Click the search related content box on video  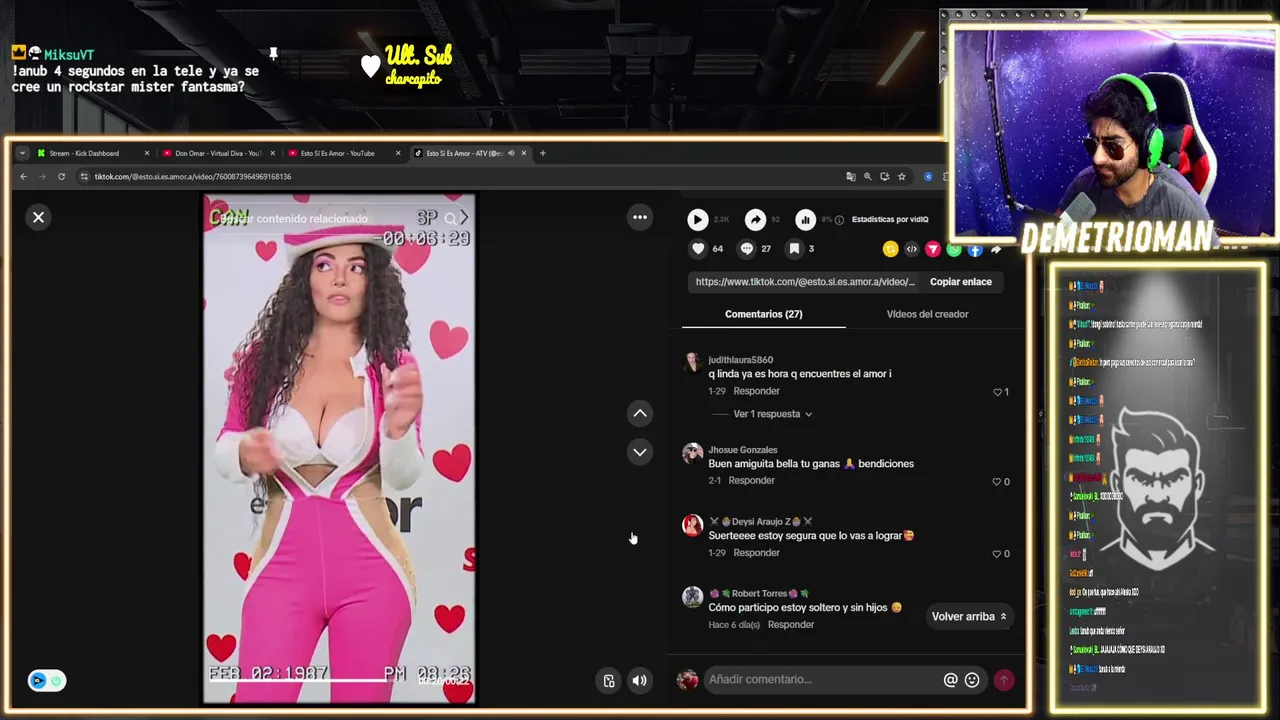tap(340, 218)
